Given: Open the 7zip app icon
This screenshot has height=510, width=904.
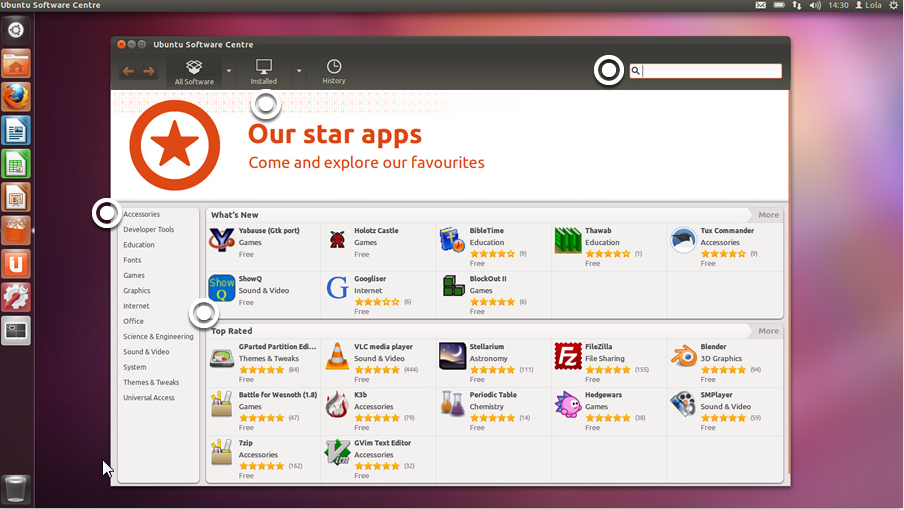Looking at the screenshot, I should tap(221, 452).
